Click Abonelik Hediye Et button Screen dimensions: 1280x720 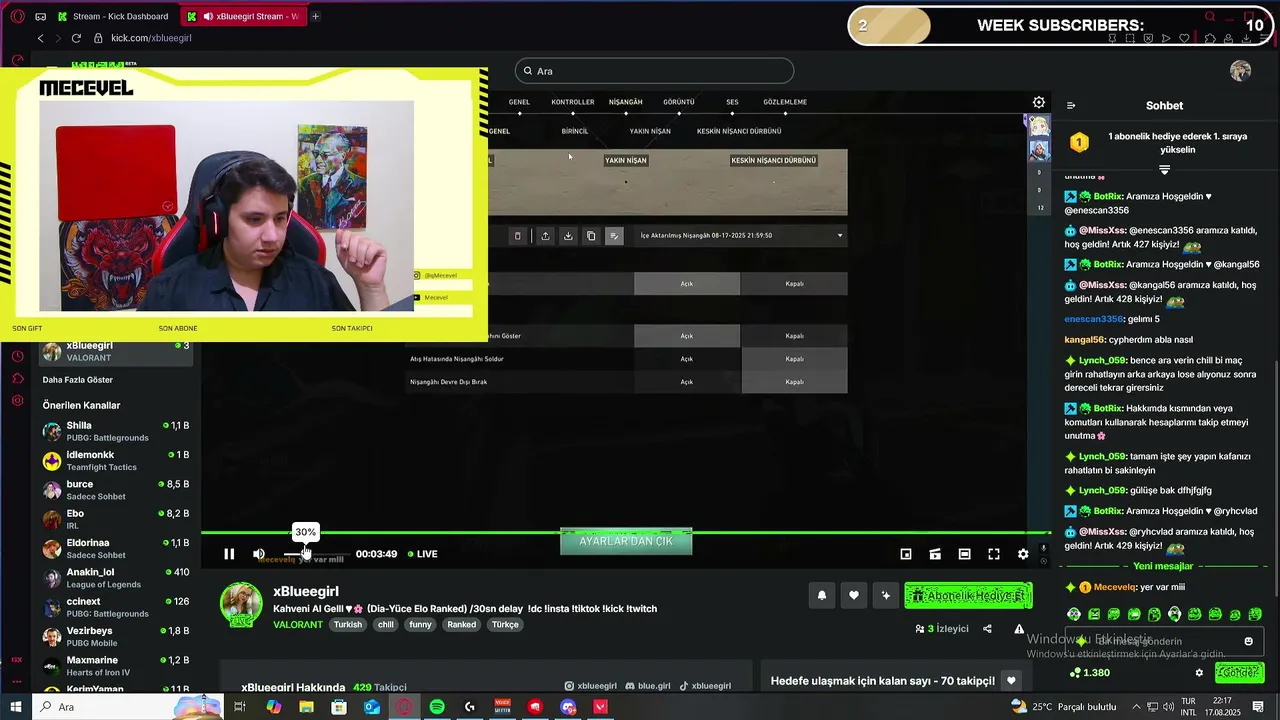[968, 595]
